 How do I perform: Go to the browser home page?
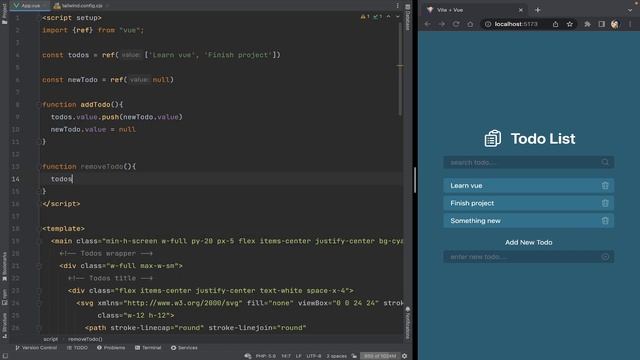(470, 24)
